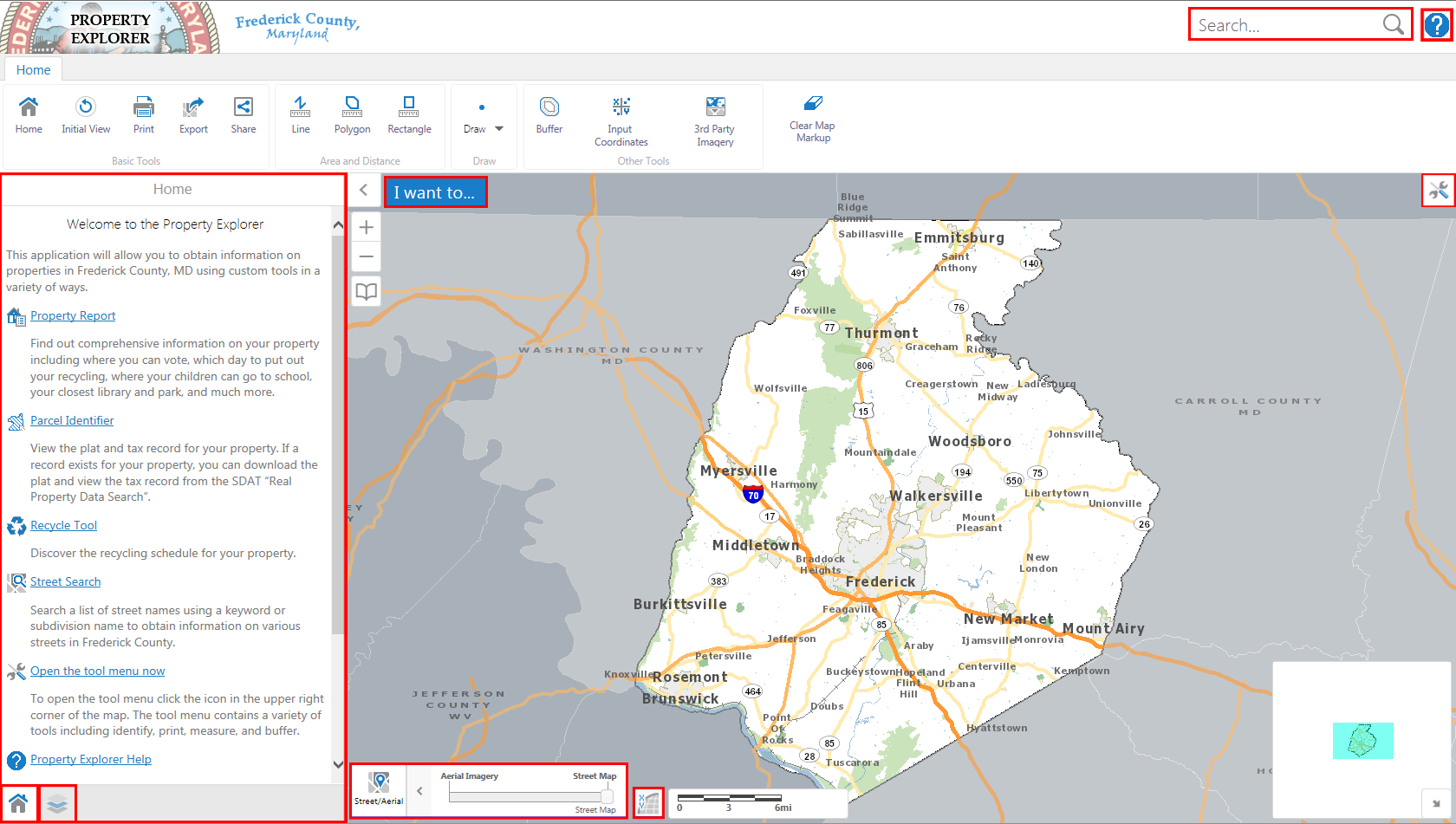Return to Initial View of the map
The width and height of the screenshot is (1456, 824).
86,117
